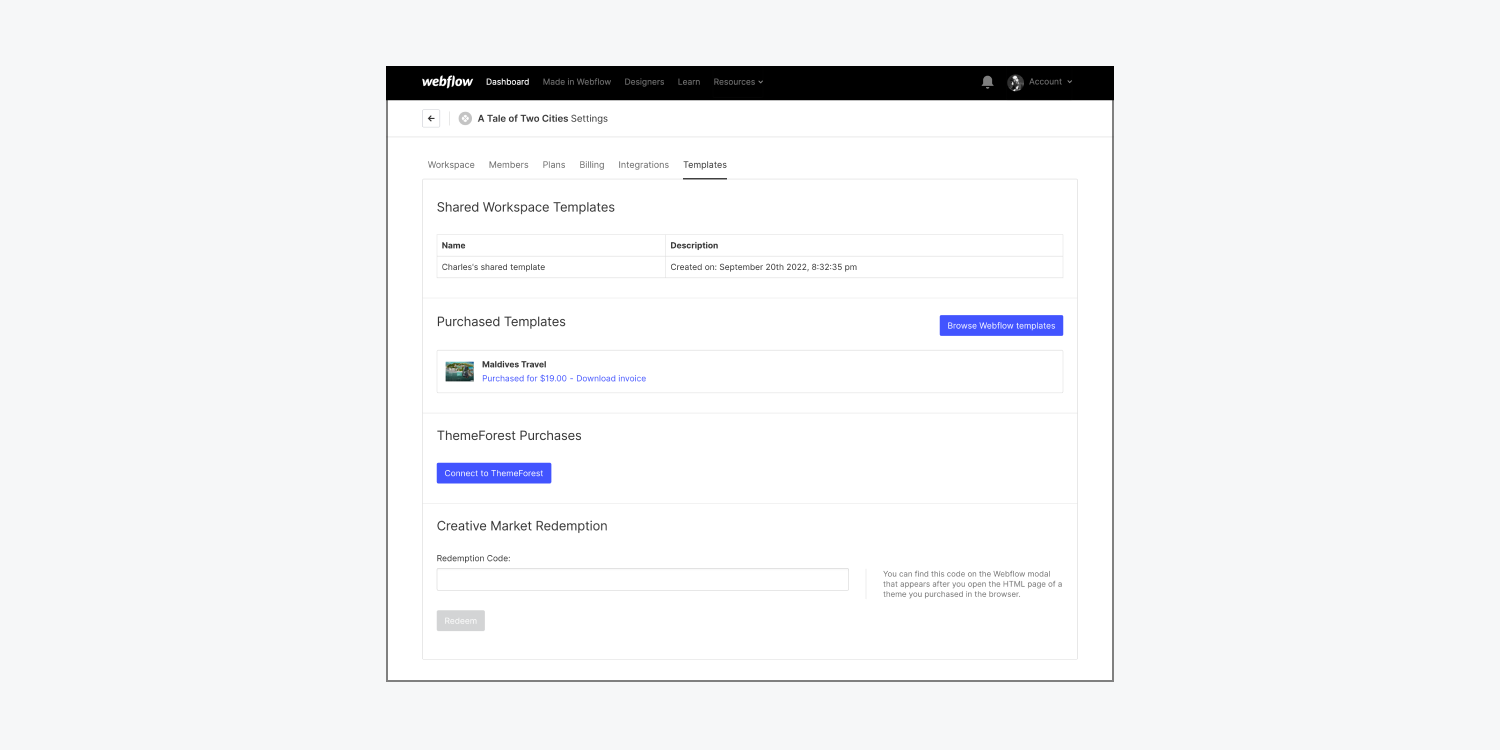Screen dimensions: 1501x751
Task: Open the Account dropdown menu
Action: (1050, 82)
